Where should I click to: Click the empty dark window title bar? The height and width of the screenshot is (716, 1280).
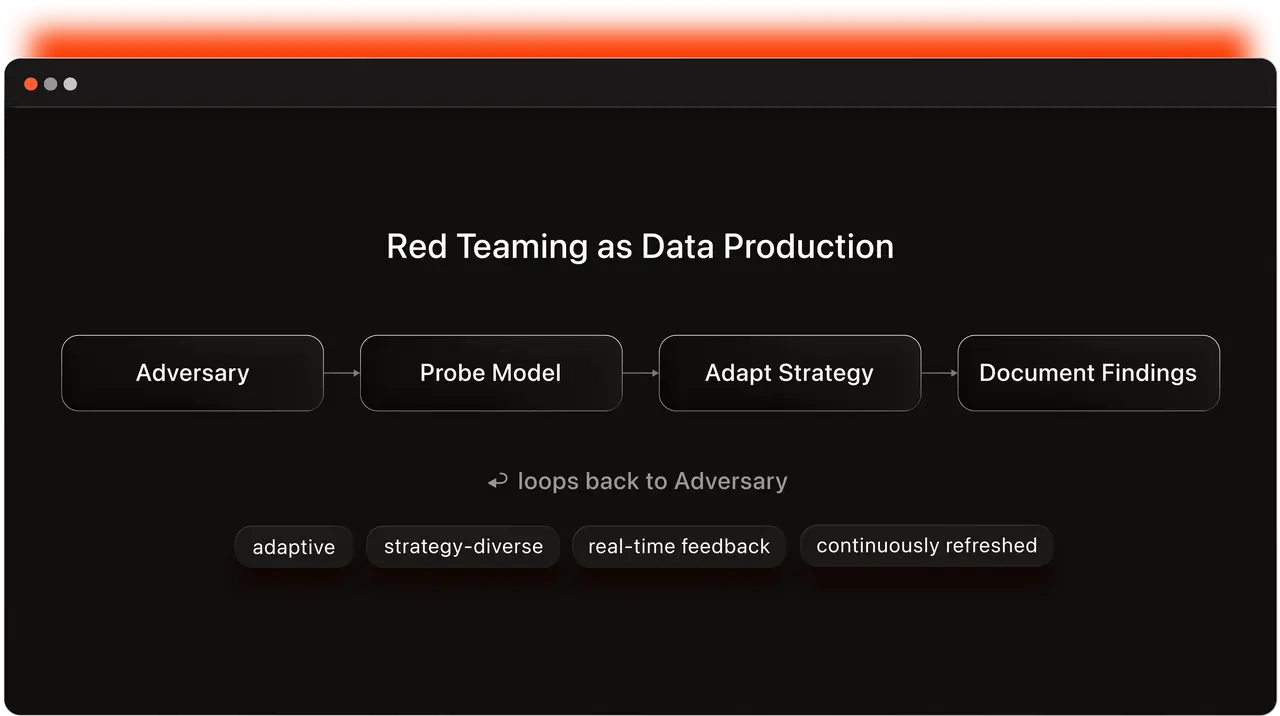click(640, 84)
